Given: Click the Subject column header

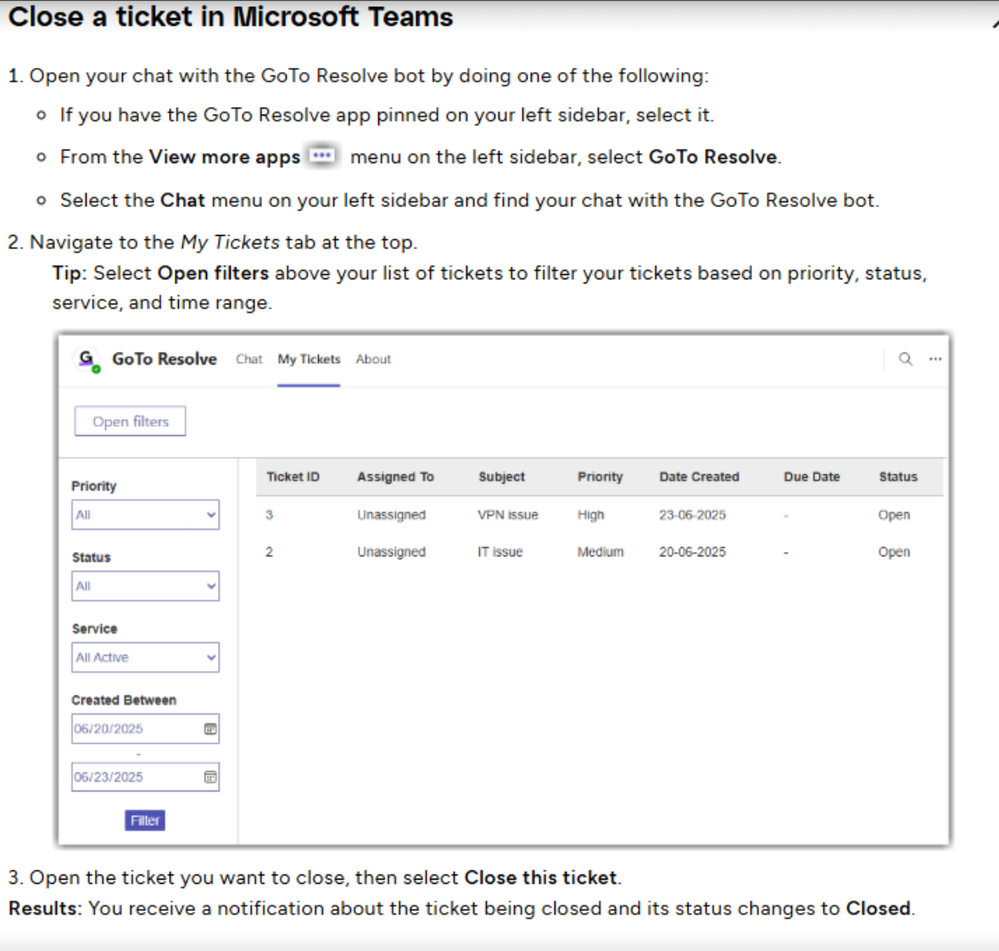Looking at the screenshot, I should click(x=501, y=477).
